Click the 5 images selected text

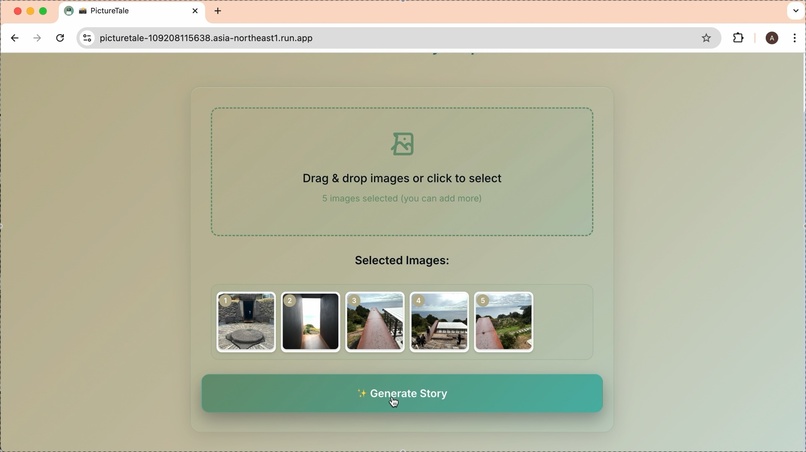(x=402, y=198)
